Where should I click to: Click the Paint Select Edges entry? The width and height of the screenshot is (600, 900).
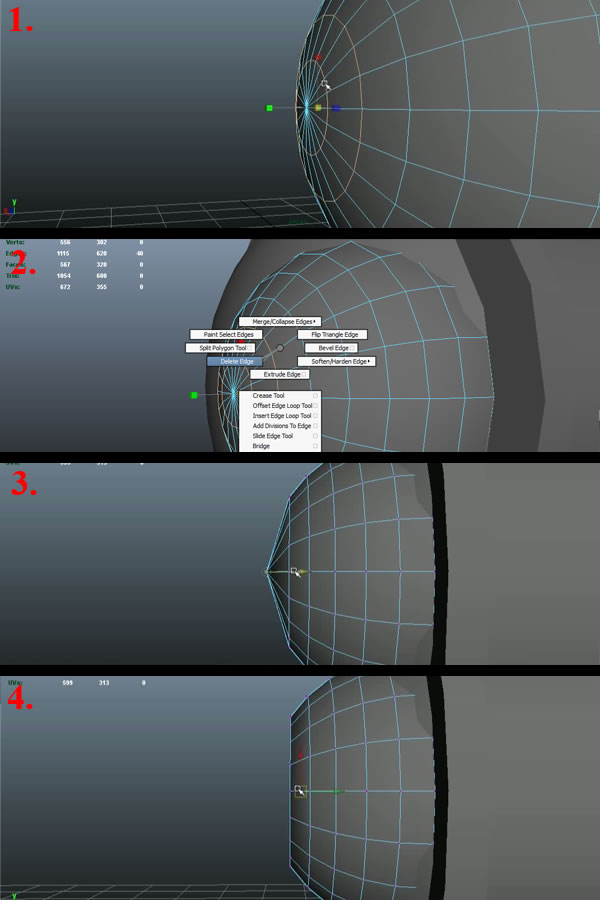(x=226, y=334)
